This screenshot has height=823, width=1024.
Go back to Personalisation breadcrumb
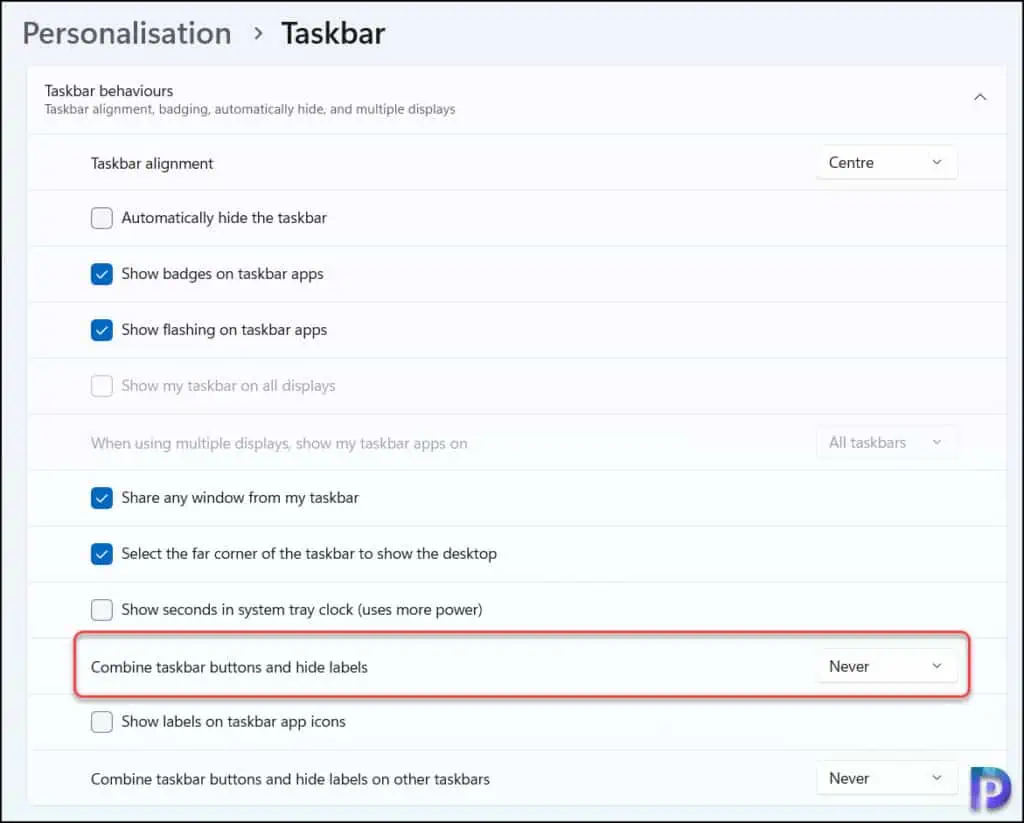pos(127,34)
